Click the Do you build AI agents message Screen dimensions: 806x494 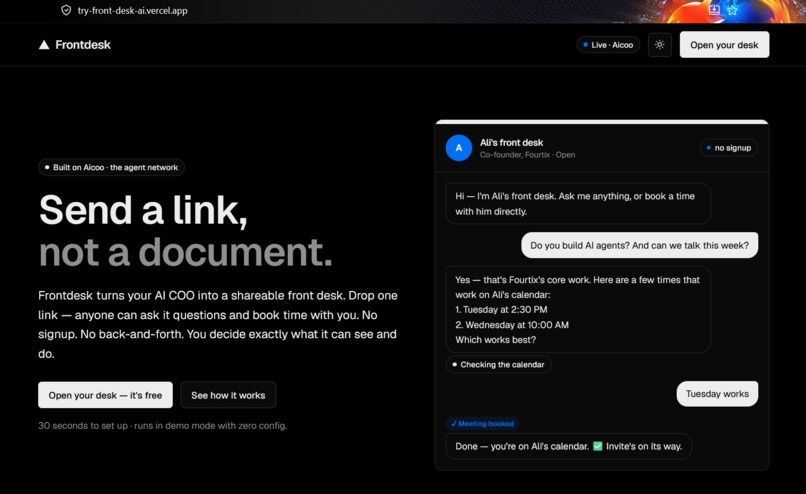tap(639, 245)
